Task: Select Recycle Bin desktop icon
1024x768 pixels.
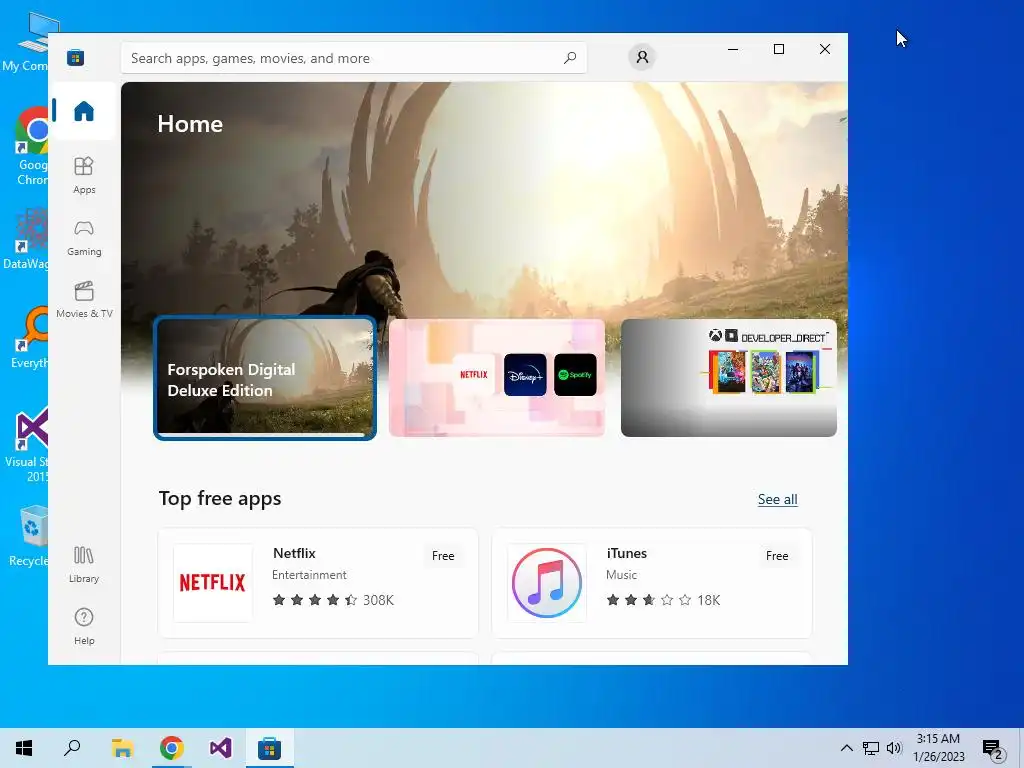Action: click(x=27, y=536)
